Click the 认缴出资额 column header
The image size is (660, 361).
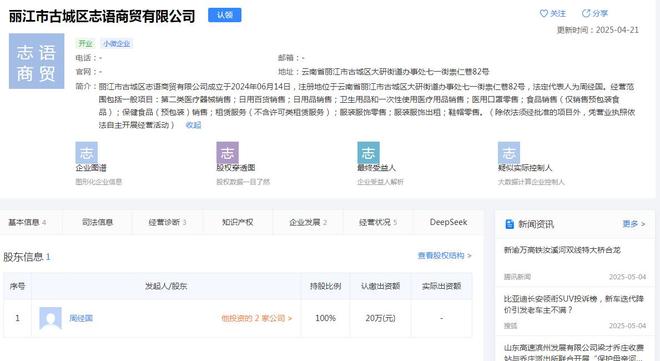(380, 286)
